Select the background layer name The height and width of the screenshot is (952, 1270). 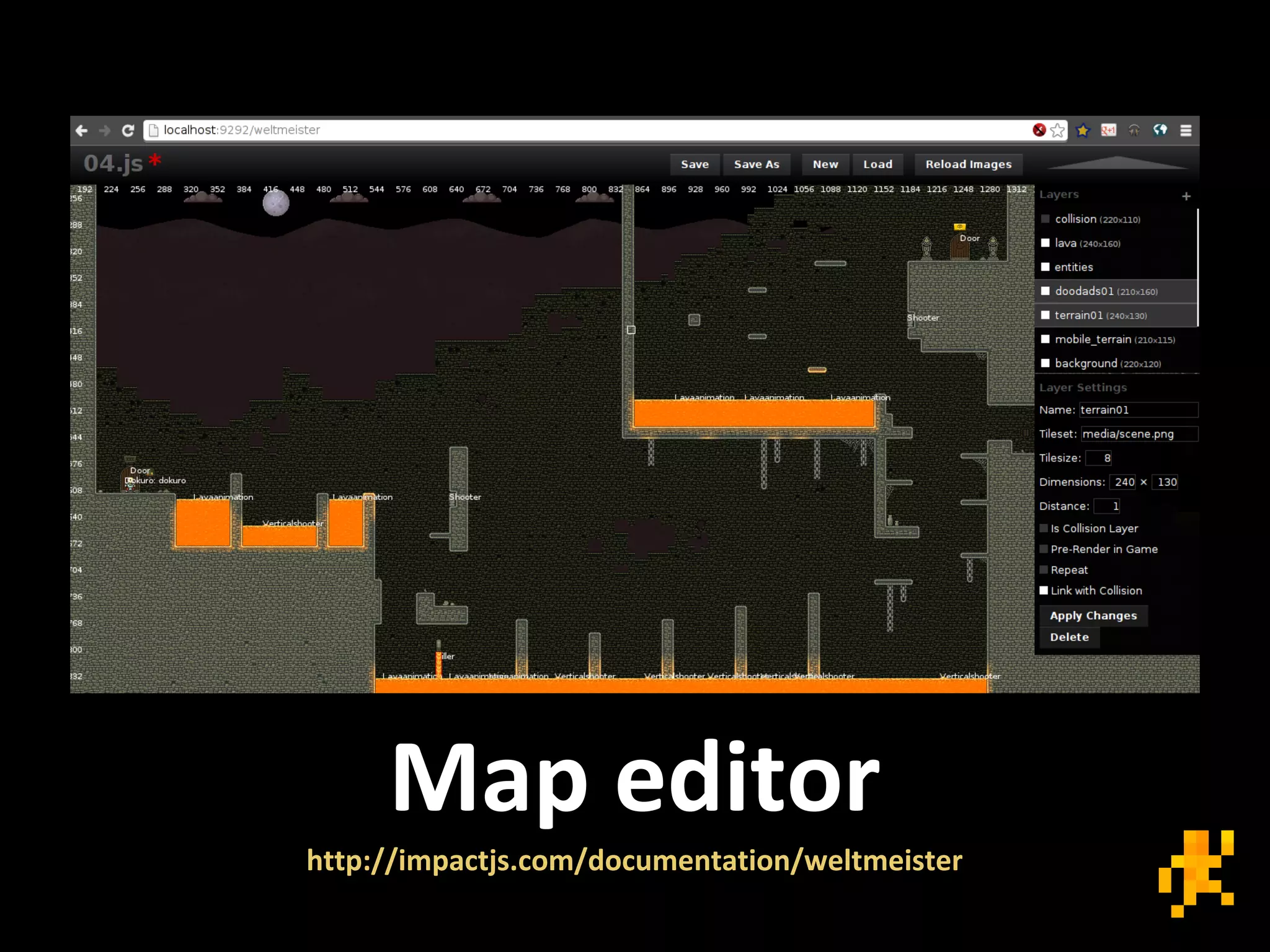coord(1086,363)
